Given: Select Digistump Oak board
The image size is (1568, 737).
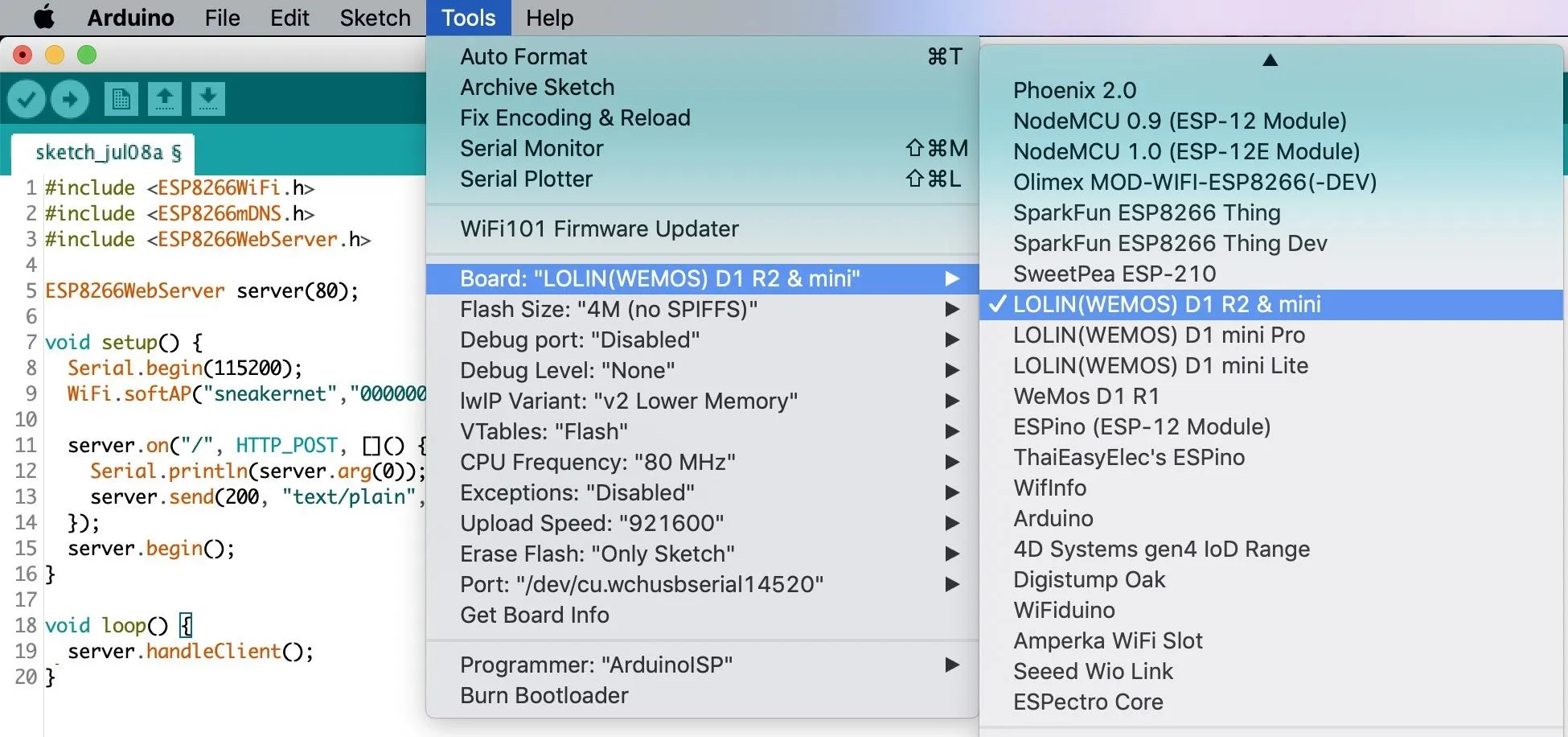Looking at the screenshot, I should pyautogui.click(x=1271, y=579).
